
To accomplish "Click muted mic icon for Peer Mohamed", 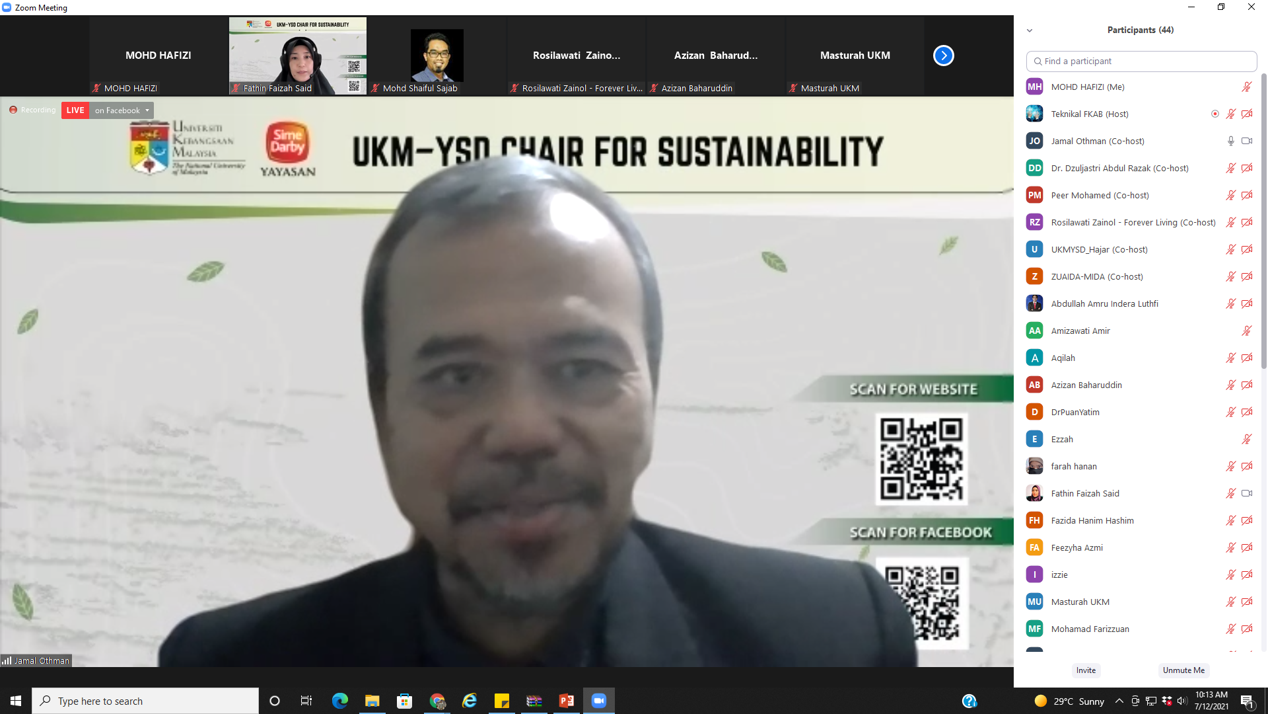I will click(x=1231, y=195).
